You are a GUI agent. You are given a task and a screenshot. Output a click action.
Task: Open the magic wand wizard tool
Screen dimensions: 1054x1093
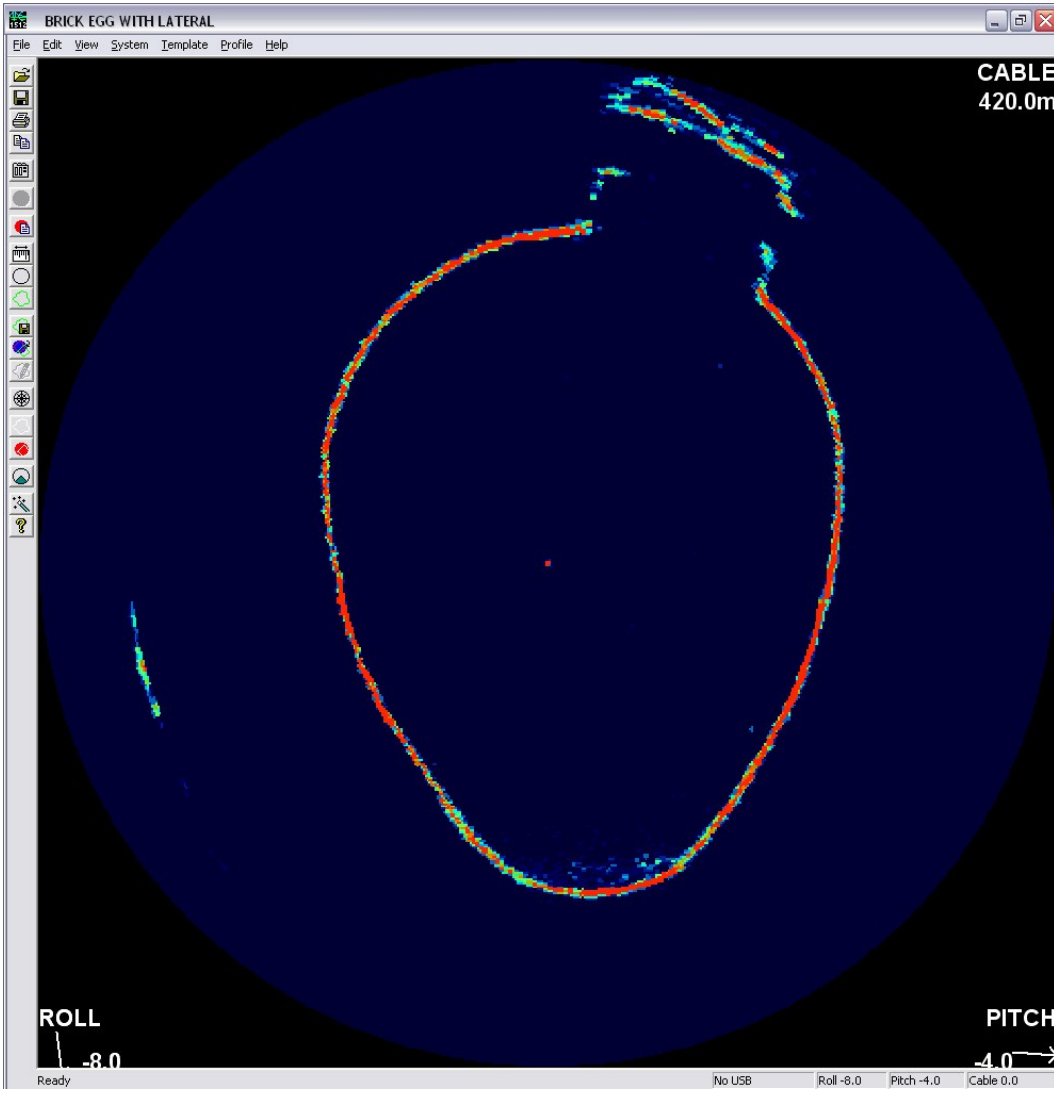click(x=22, y=503)
